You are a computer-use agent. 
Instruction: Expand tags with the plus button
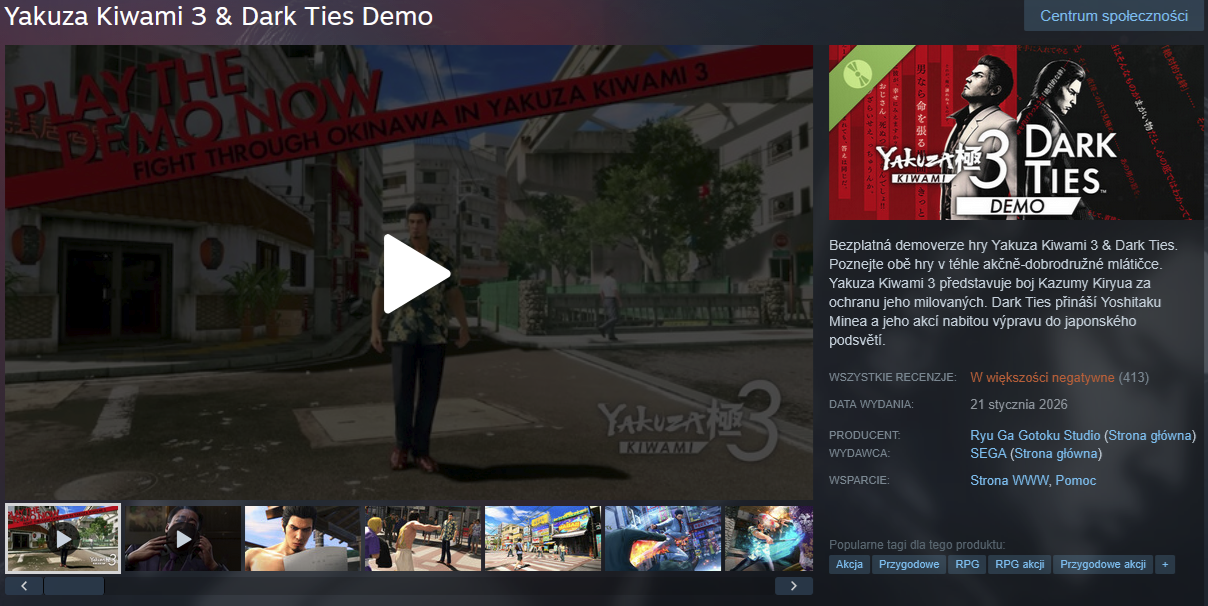pyautogui.click(x=1164, y=564)
